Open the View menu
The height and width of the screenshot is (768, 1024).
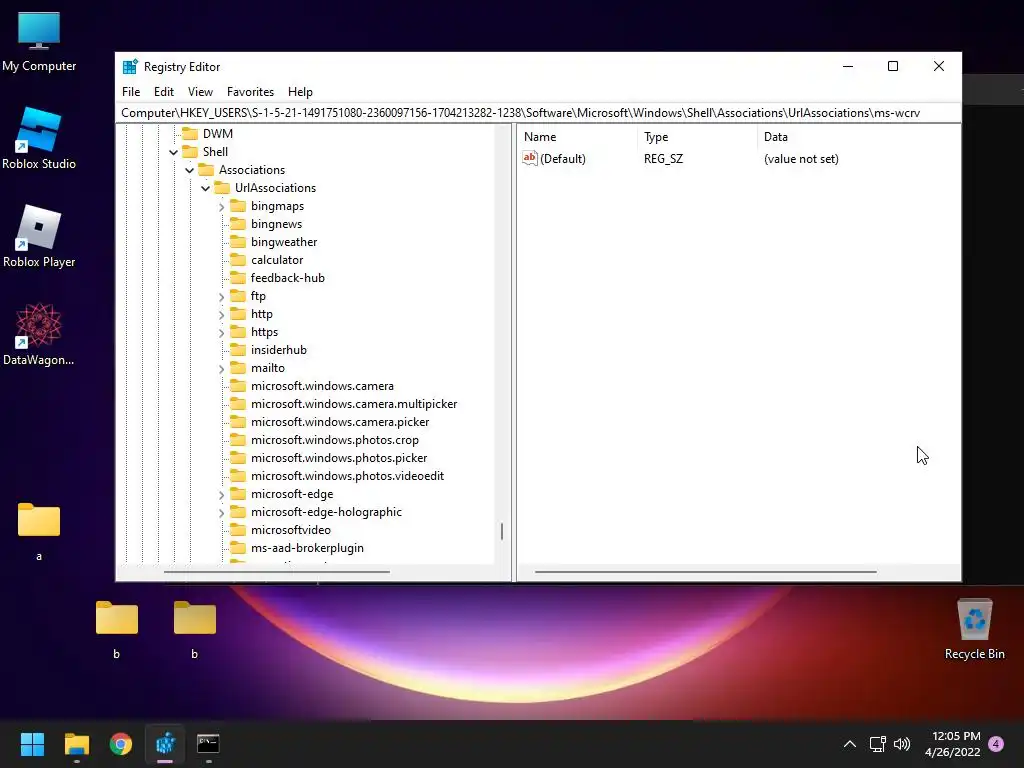200,92
